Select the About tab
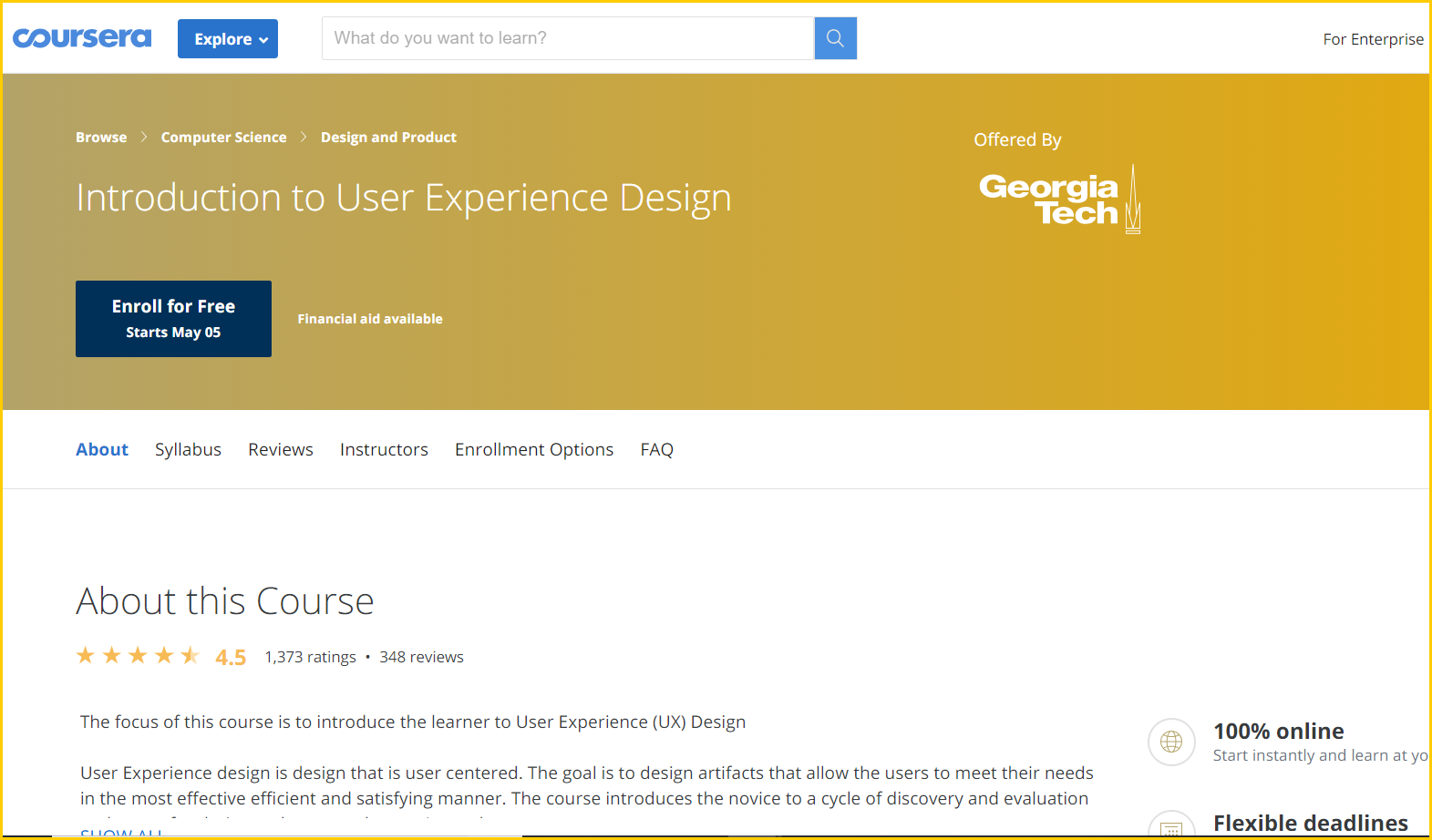The height and width of the screenshot is (840, 1432). [x=102, y=449]
